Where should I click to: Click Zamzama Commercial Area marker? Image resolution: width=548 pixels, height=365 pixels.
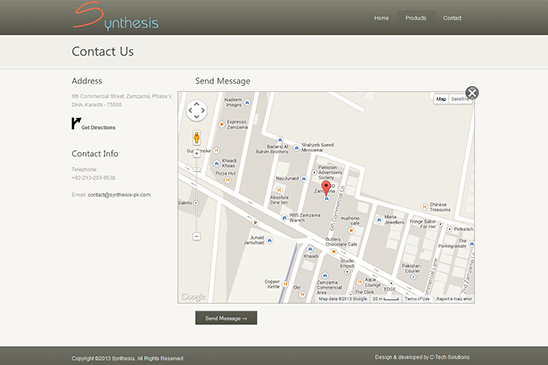[325, 275]
